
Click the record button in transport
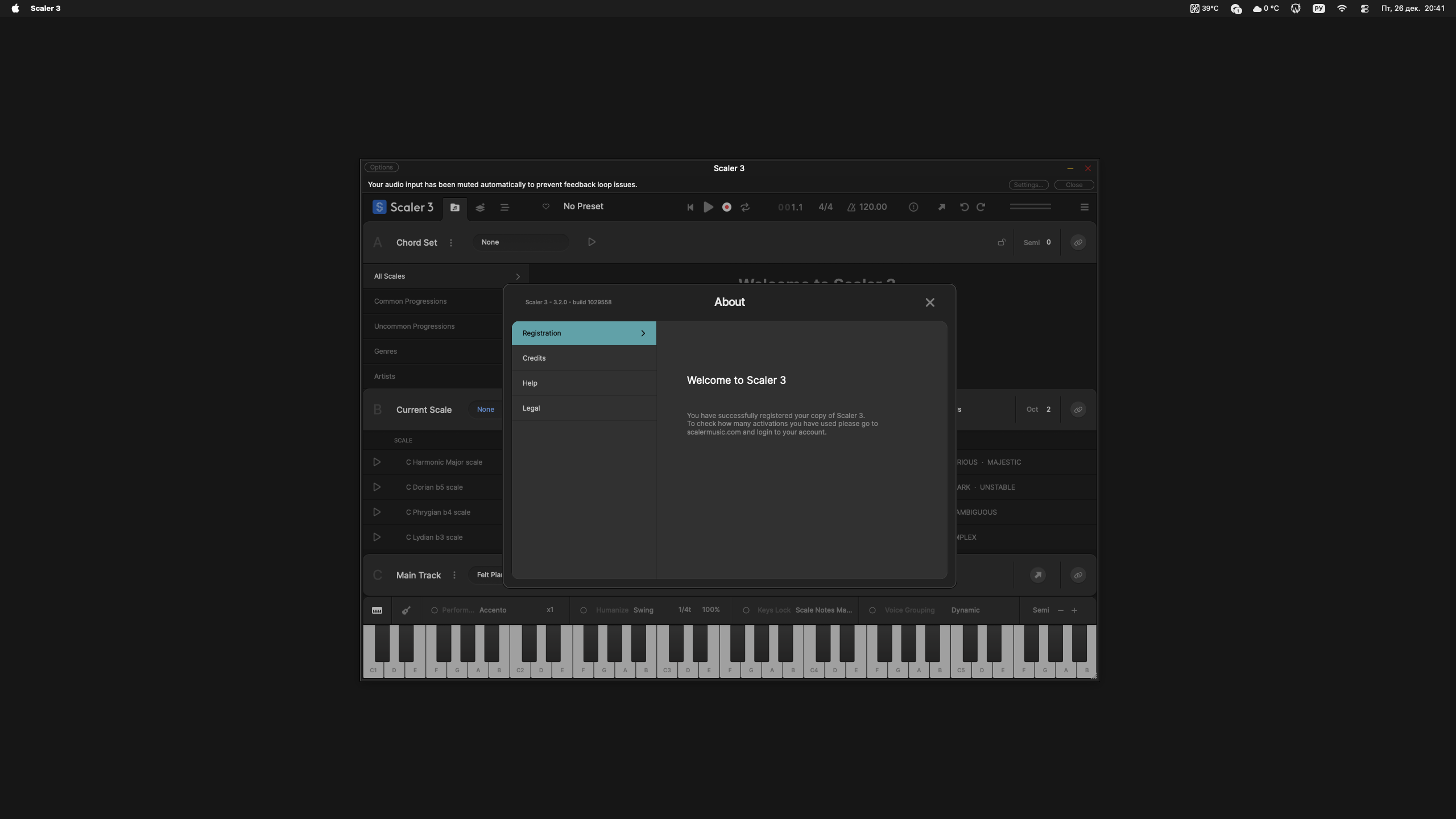(726, 208)
